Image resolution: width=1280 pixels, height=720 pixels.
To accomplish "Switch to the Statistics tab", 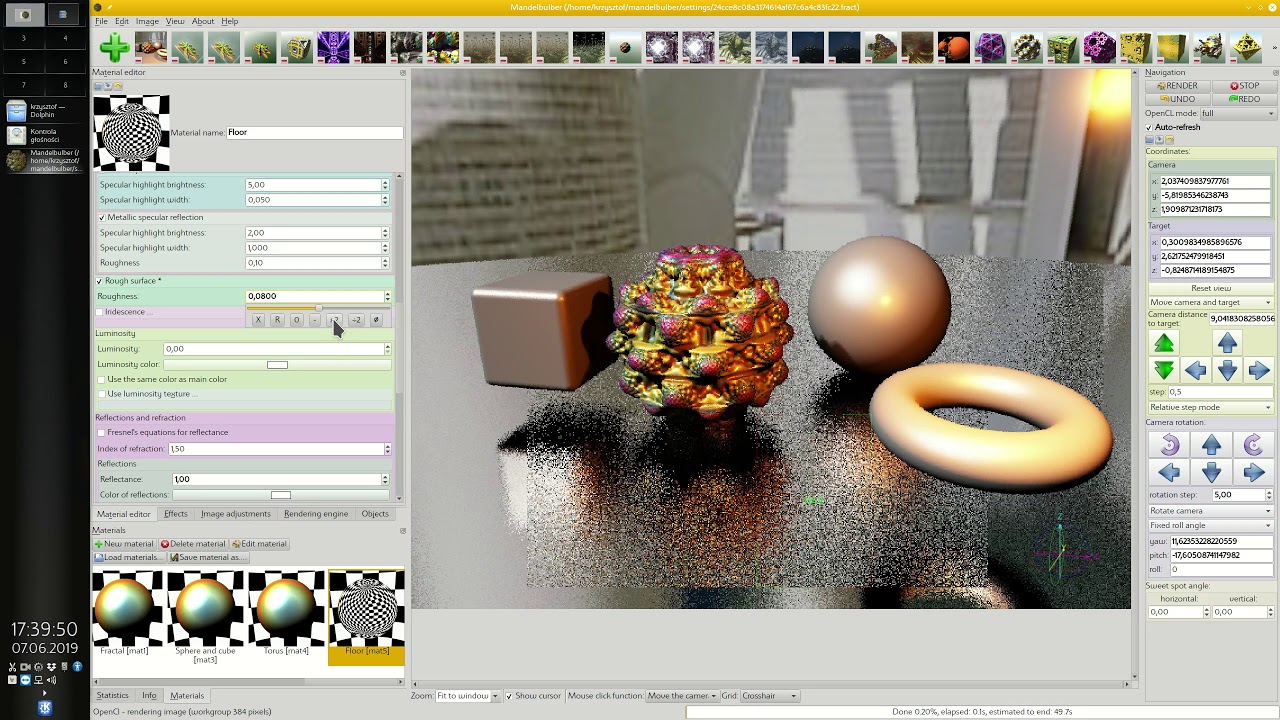I will click(x=112, y=696).
